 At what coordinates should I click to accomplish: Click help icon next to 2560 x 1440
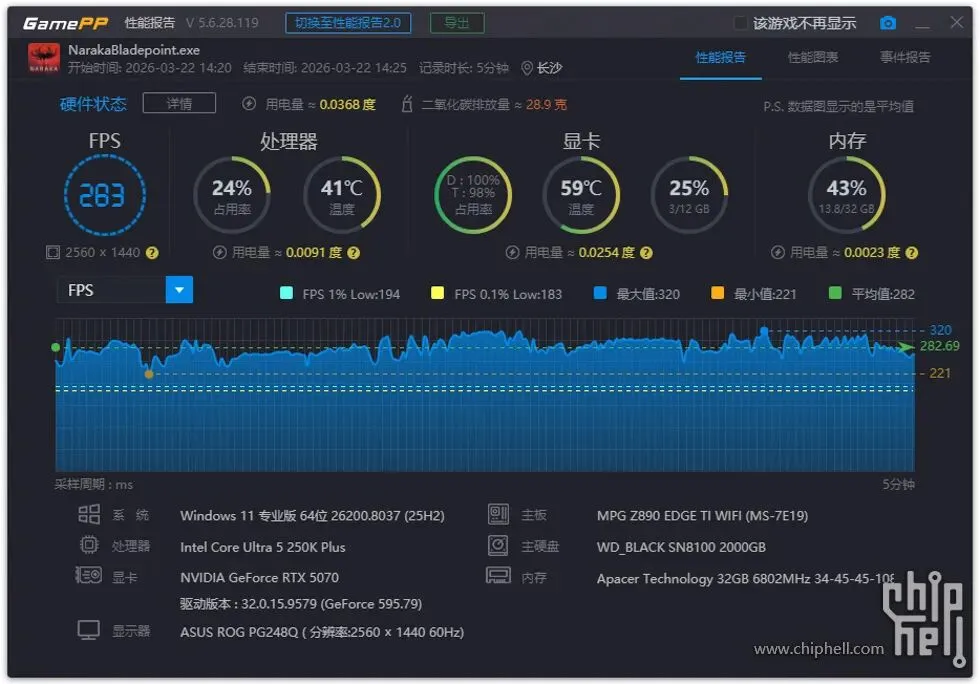152,253
